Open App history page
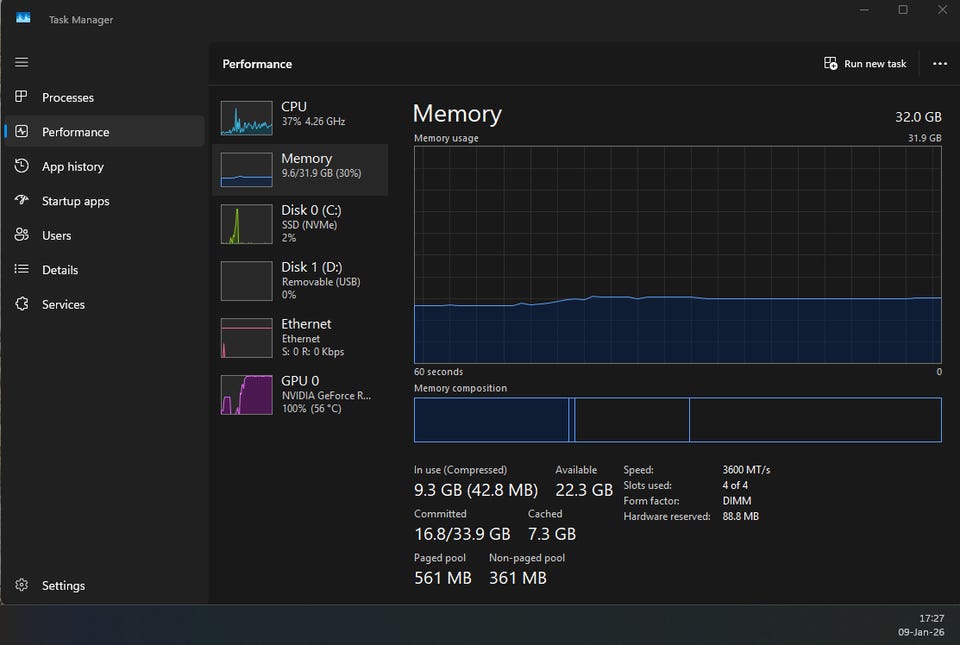Screen dimensions: 960x645 73,166
